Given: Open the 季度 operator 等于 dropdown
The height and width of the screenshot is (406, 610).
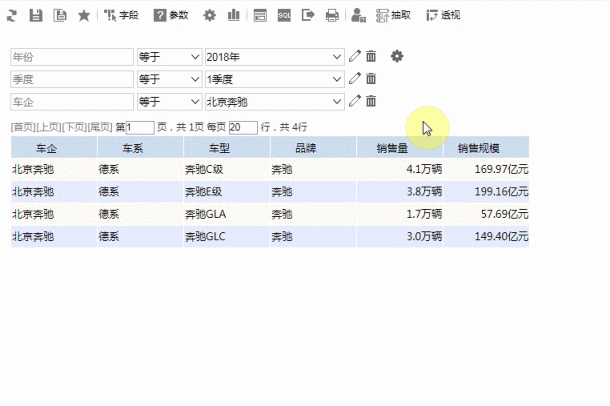Looking at the screenshot, I should [169, 79].
